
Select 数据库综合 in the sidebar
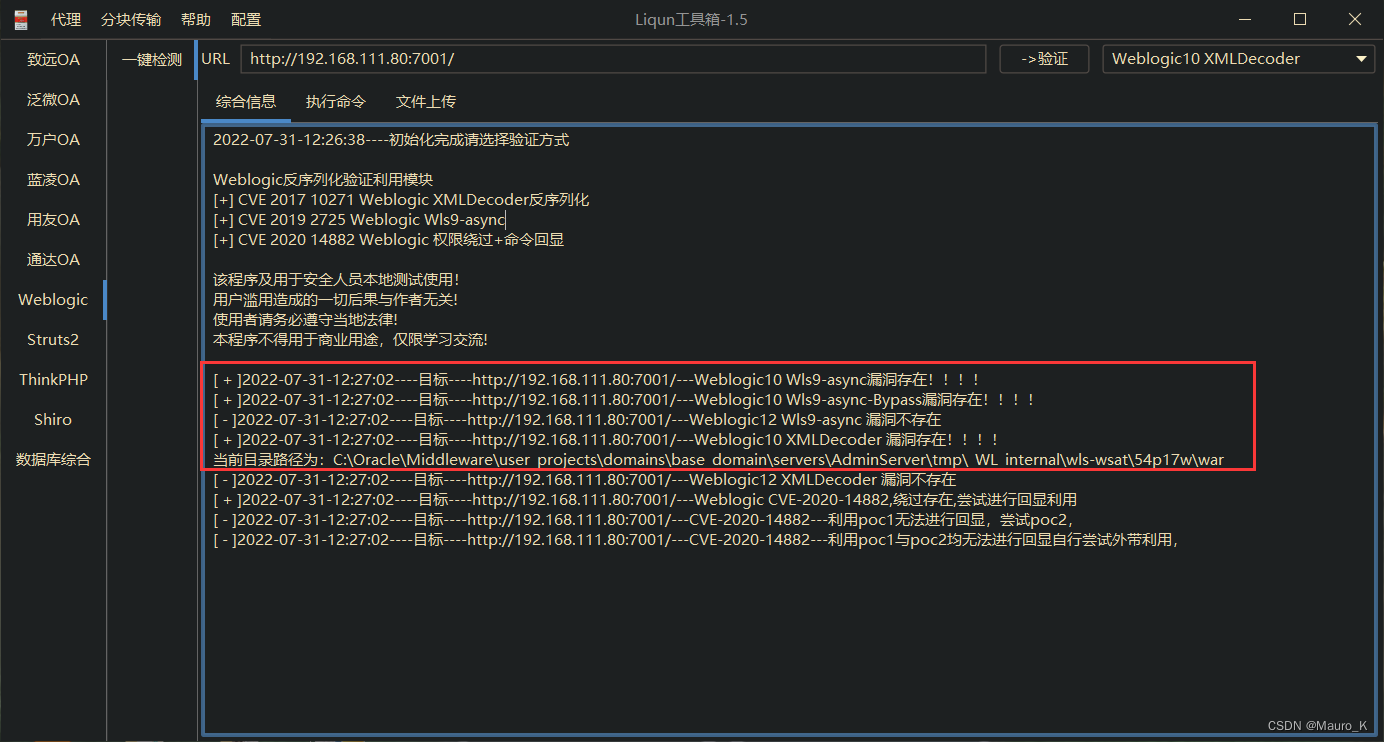click(x=53, y=460)
